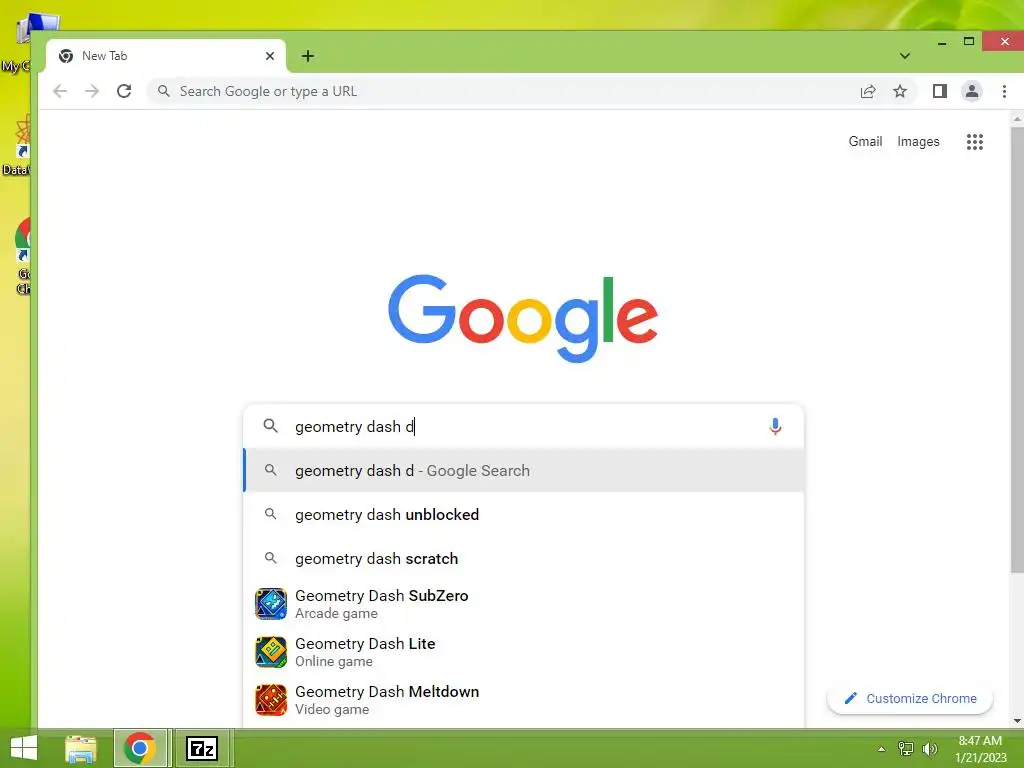Click the Google search text field
Image resolution: width=1024 pixels, height=768 pixels.
click(522, 426)
